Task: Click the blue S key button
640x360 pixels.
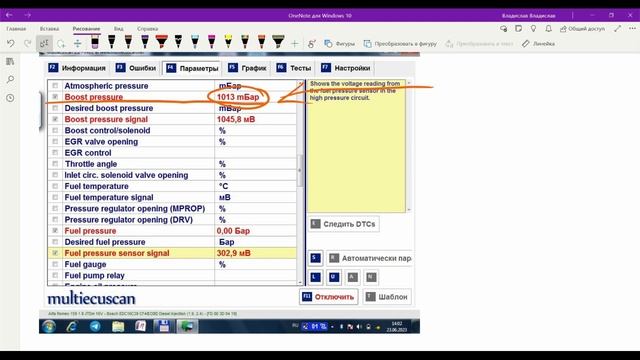Action: [315, 258]
